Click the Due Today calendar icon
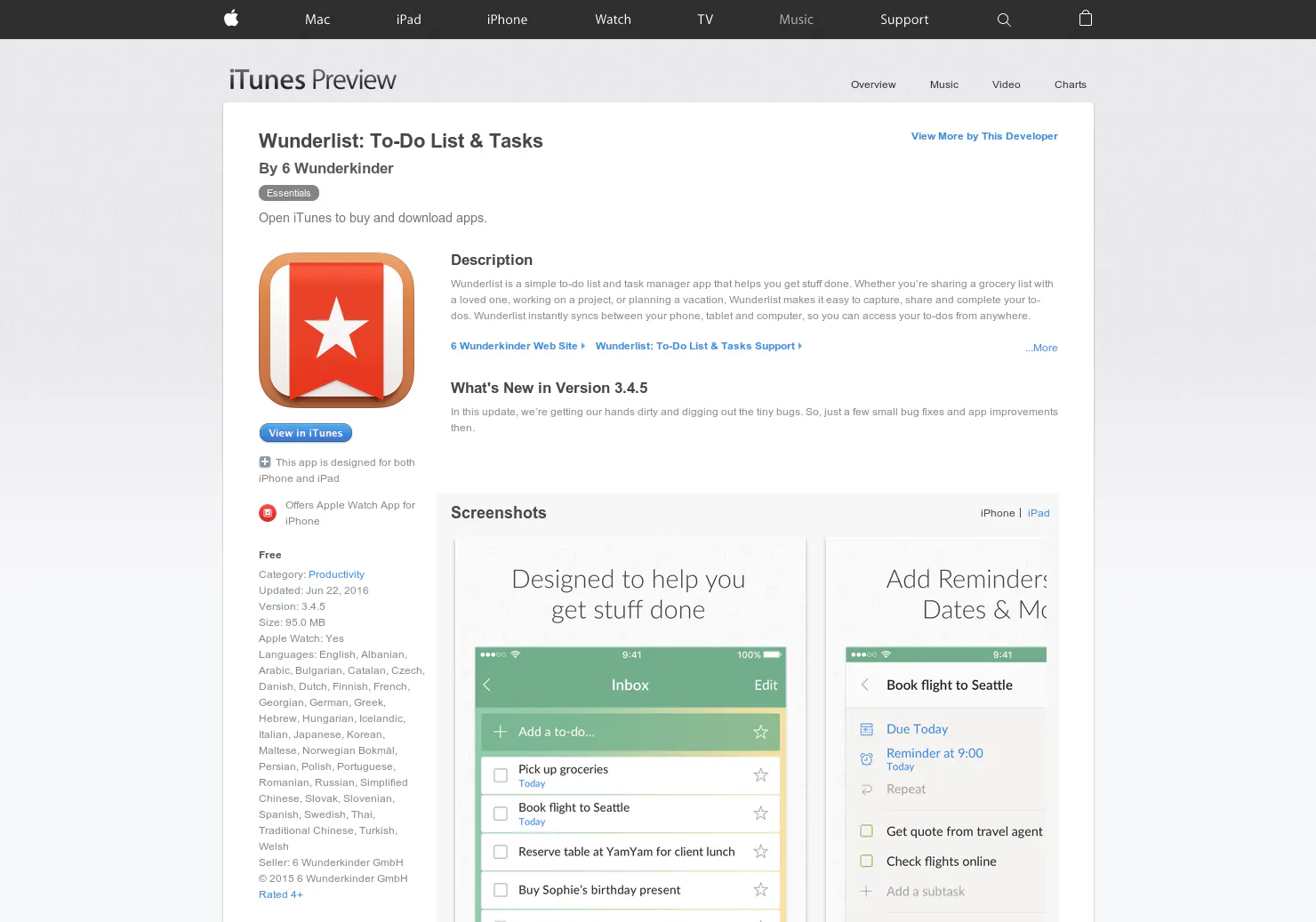1316x922 pixels. pos(866,729)
